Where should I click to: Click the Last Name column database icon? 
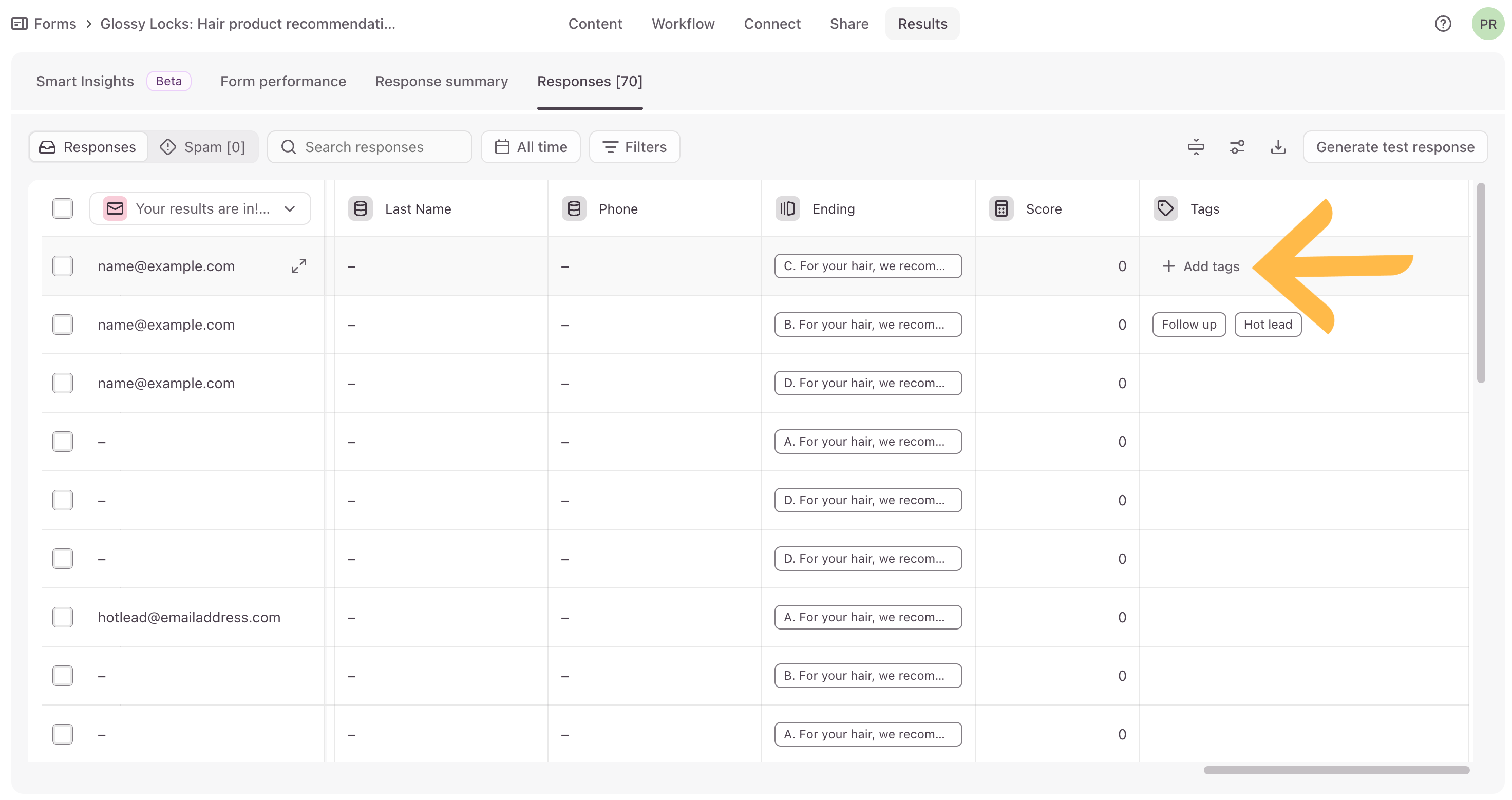361,208
